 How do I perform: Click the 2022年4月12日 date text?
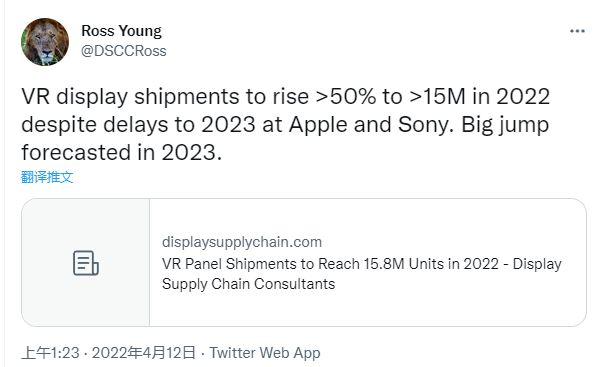(x=143, y=353)
